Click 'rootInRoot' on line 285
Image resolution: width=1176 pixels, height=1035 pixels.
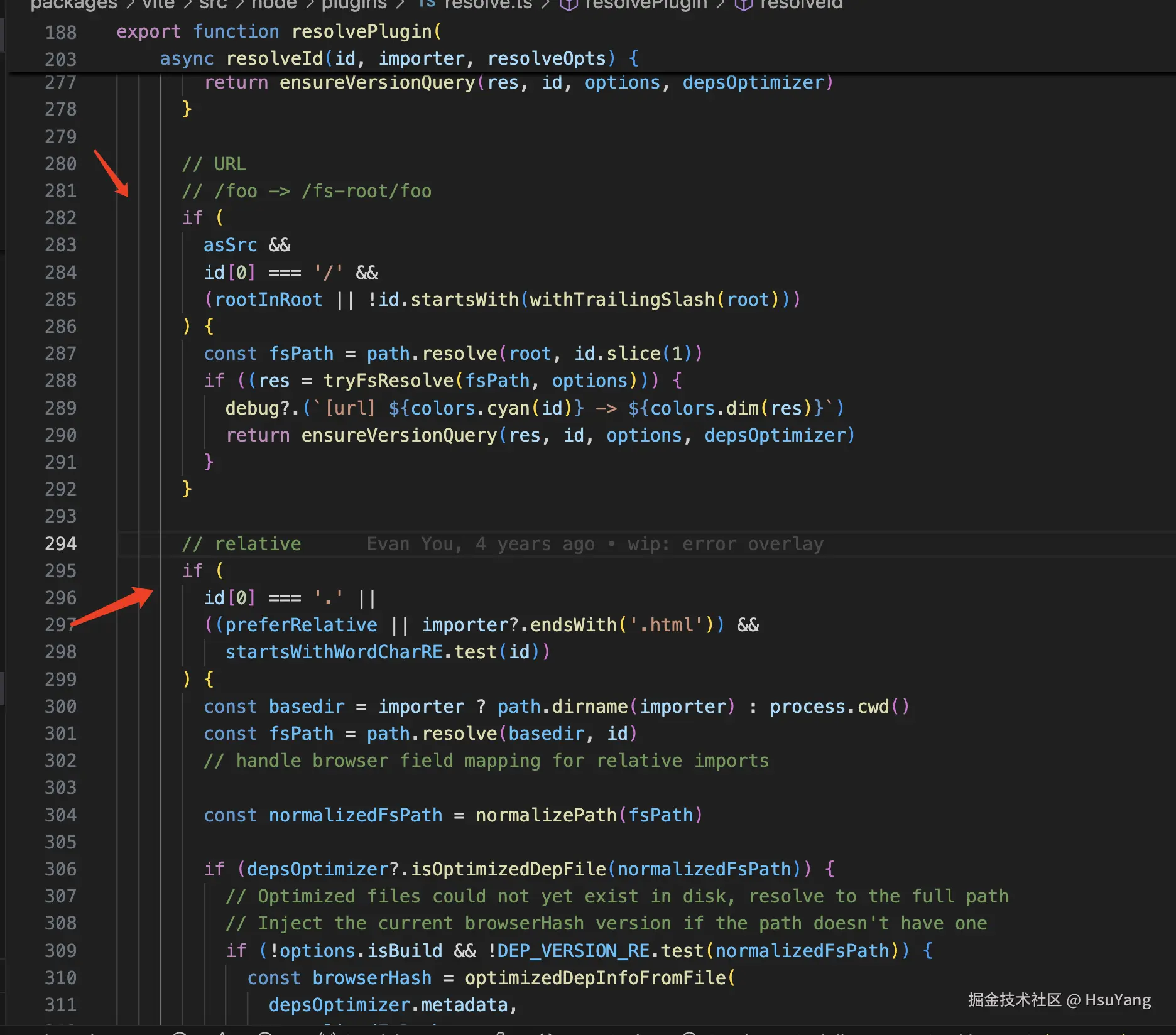tap(269, 300)
